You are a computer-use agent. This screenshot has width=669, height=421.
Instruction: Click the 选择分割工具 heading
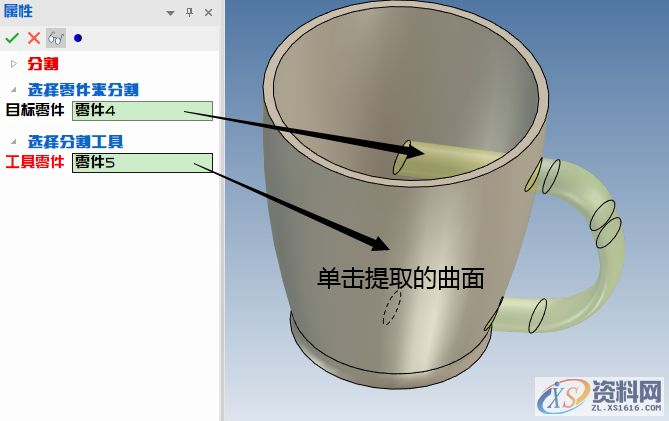click(76, 141)
